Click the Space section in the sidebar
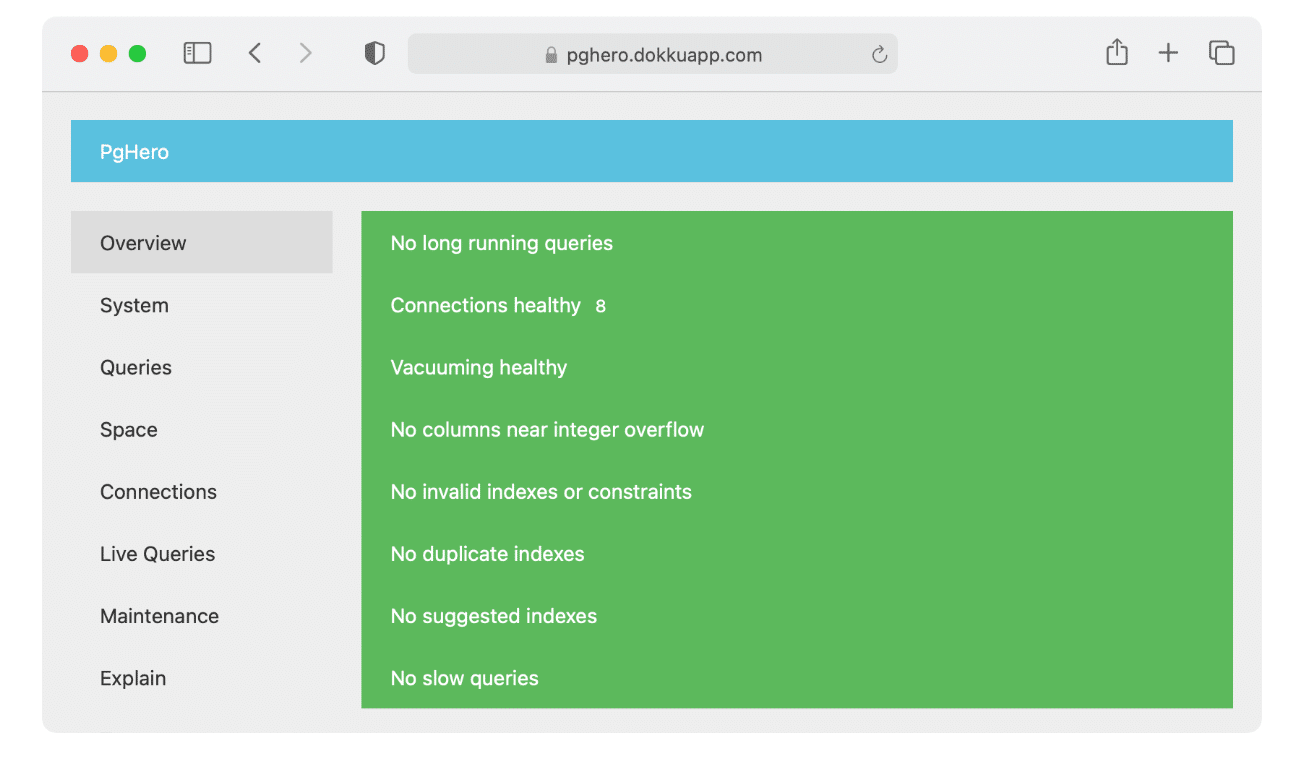This screenshot has height=757, width=1299. coord(128,429)
